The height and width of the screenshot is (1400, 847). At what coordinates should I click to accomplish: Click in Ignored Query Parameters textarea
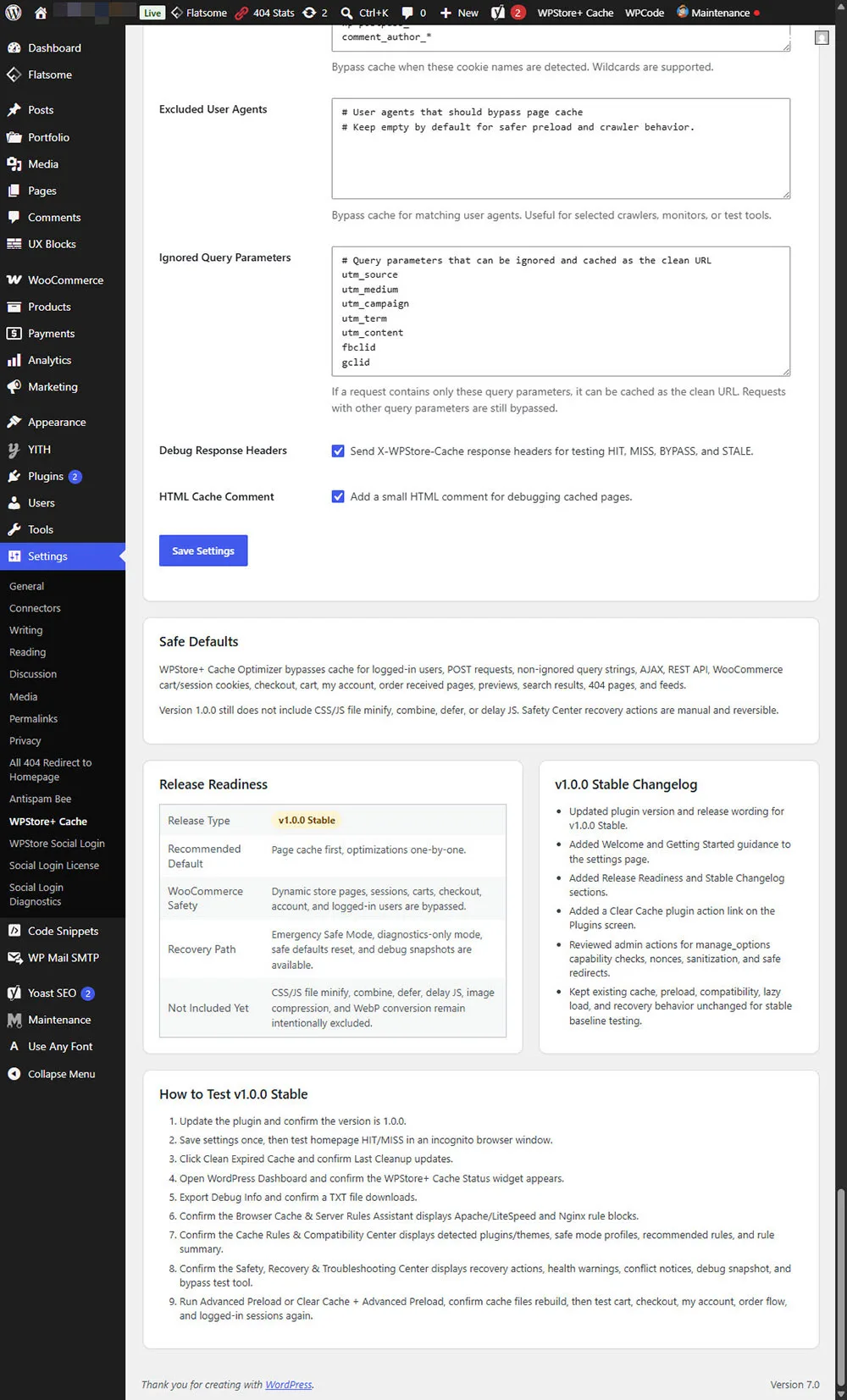pyautogui.click(x=561, y=311)
